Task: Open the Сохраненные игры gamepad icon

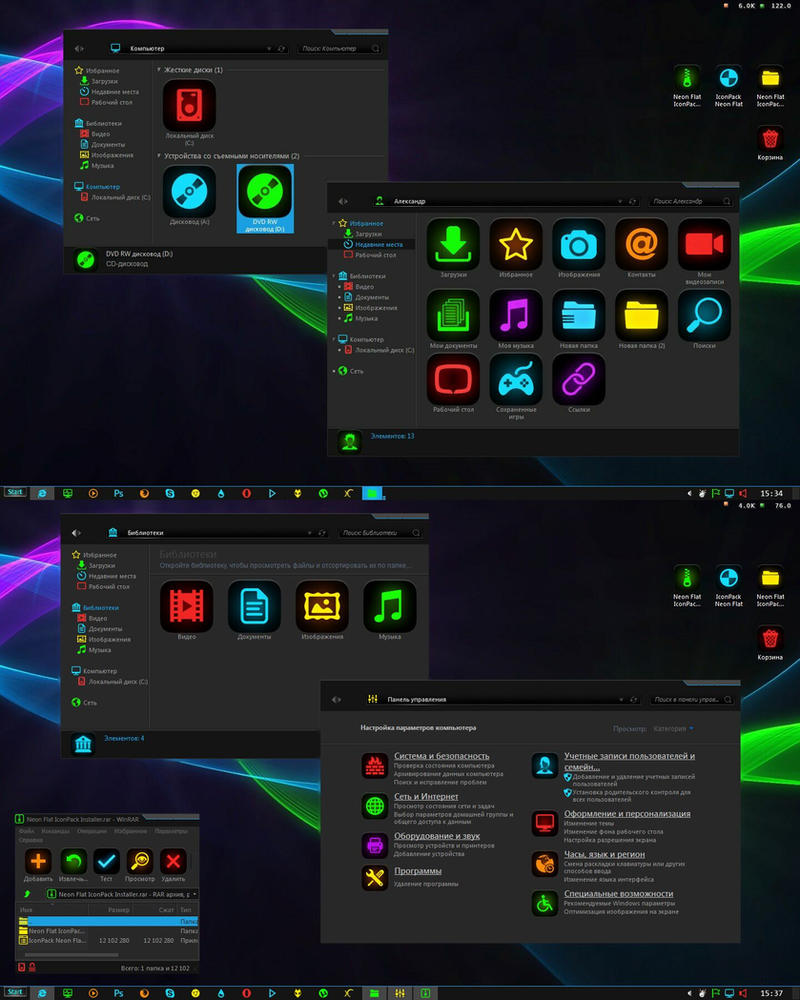Action: pos(517,380)
